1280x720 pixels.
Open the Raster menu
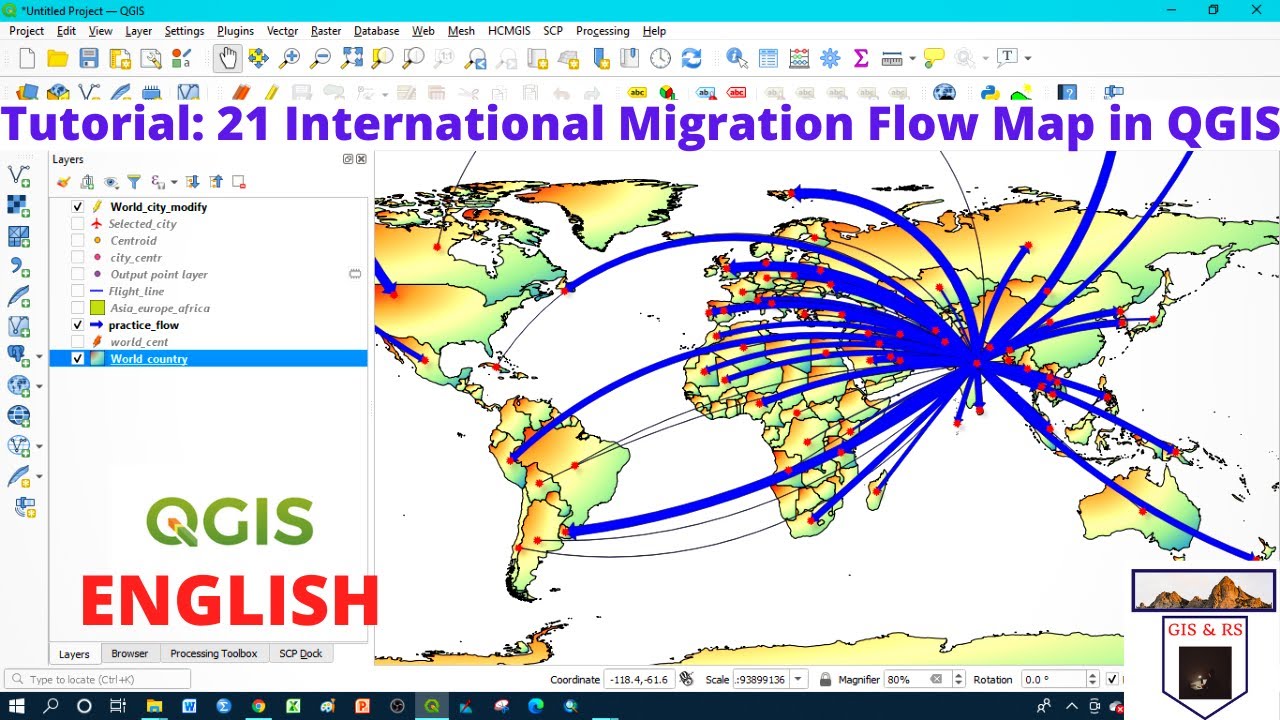pos(326,31)
